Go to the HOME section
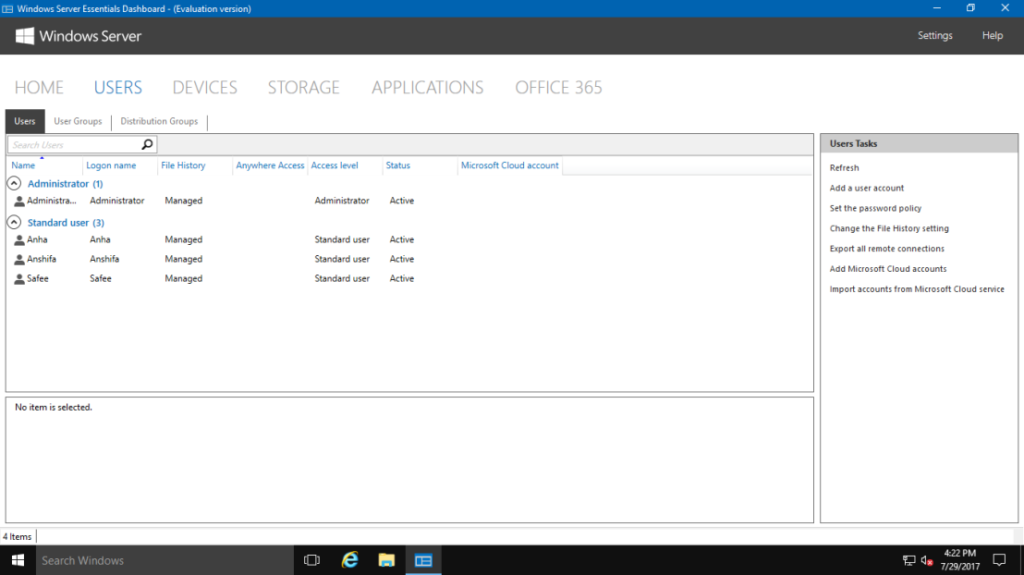The width and height of the screenshot is (1024, 575). (39, 88)
